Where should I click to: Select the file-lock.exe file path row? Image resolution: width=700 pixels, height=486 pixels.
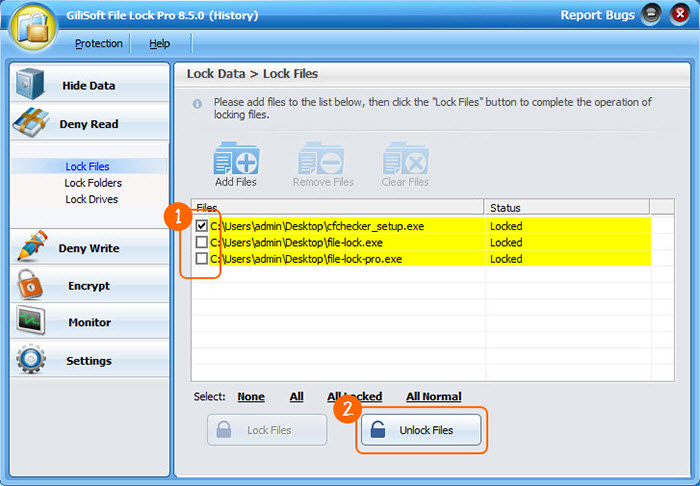(296, 242)
